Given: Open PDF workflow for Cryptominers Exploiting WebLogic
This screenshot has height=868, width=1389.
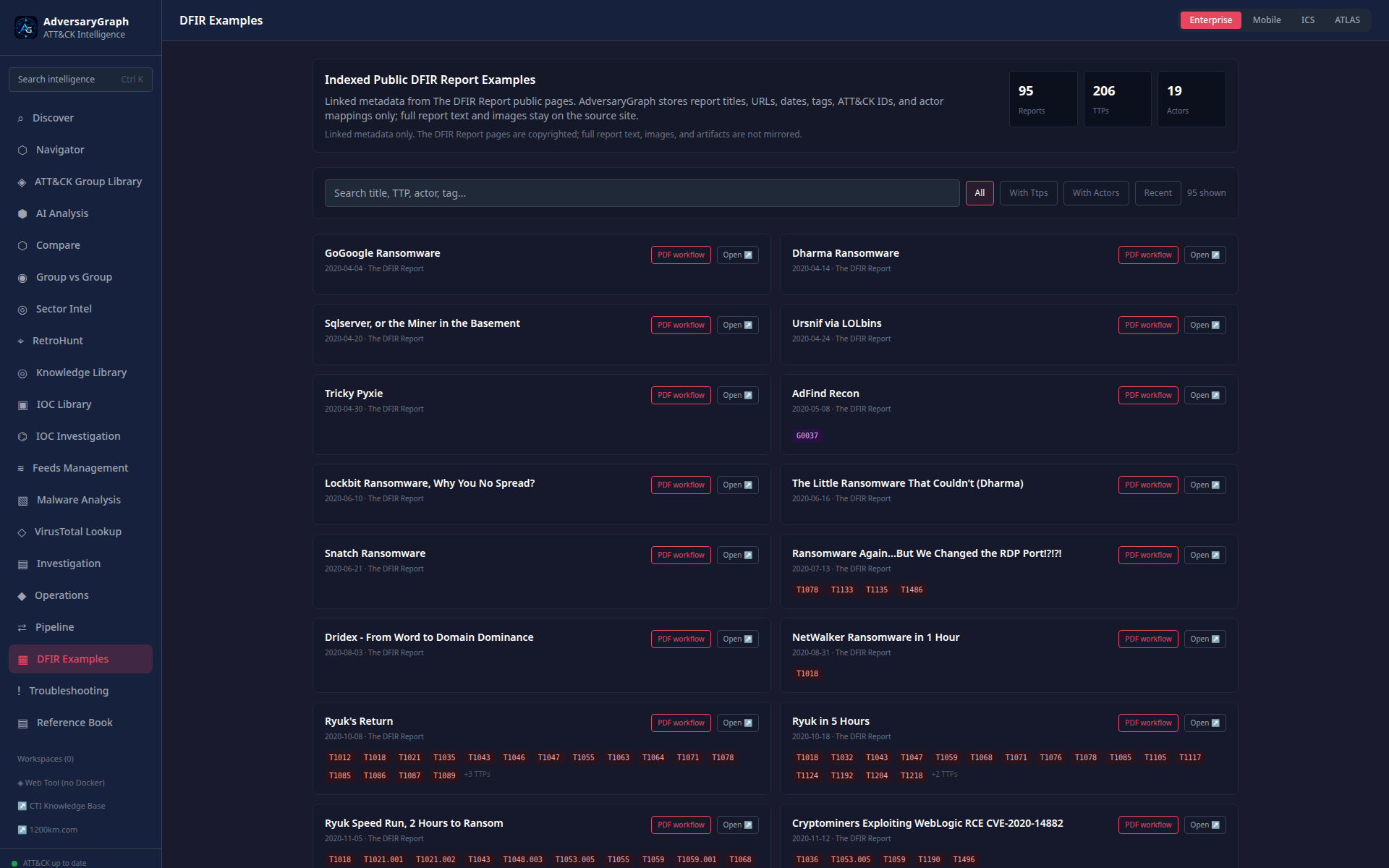Looking at the screenshot, I should 1148,825.
